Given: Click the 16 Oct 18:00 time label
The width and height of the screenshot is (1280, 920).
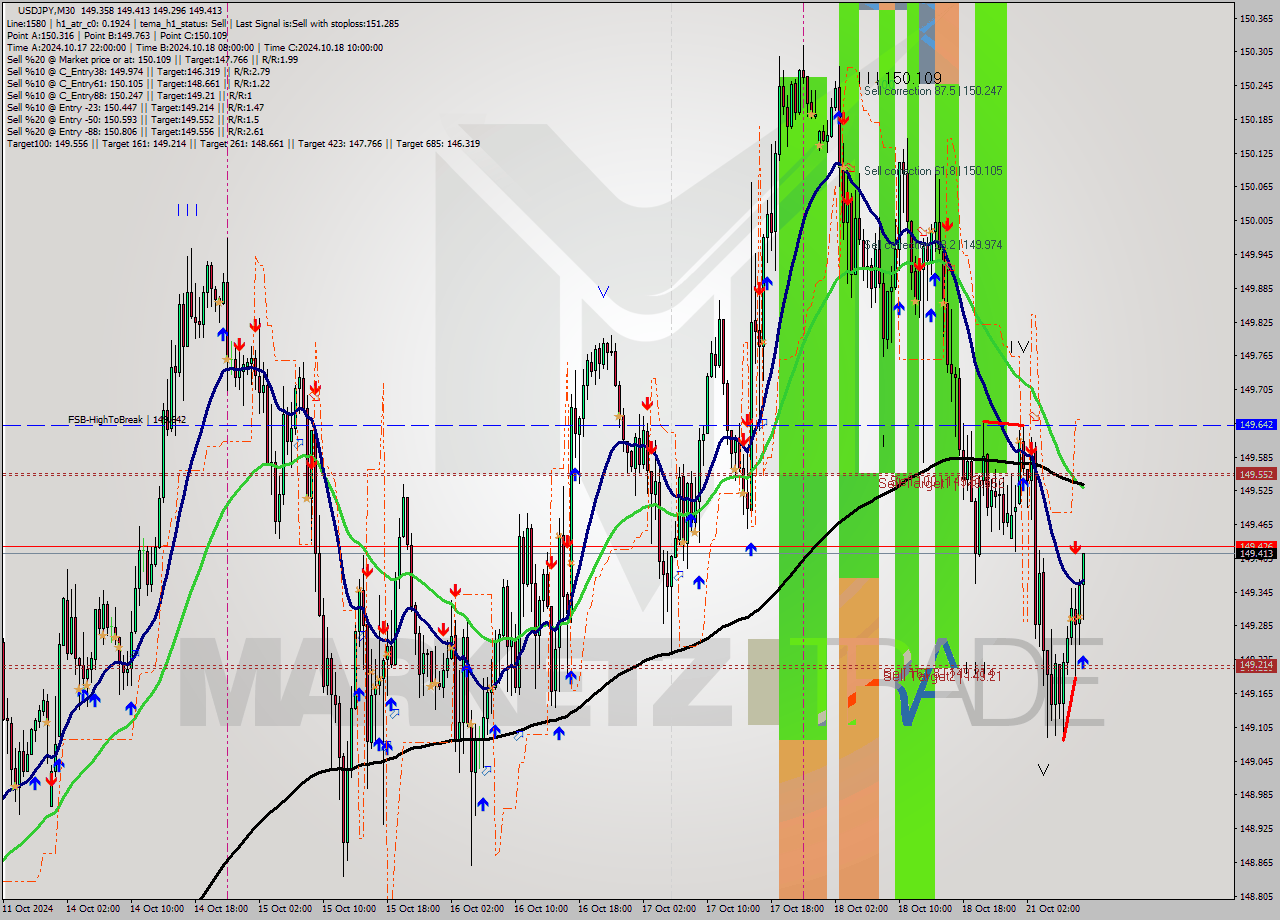Looking at the screenshot, I should point(603,909).
